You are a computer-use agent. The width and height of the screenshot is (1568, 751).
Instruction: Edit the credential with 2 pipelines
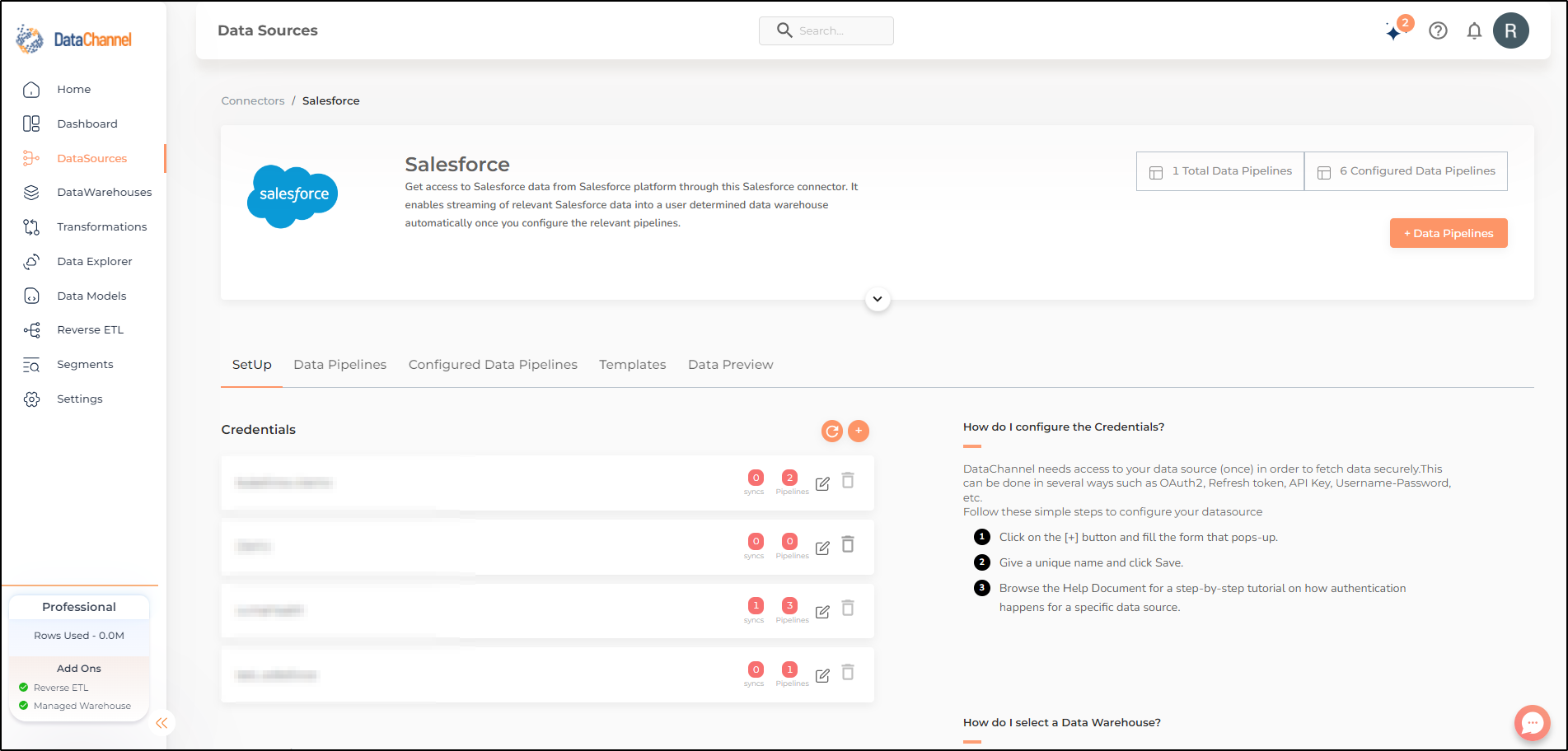pyautogui.click(x=822, y=483)
